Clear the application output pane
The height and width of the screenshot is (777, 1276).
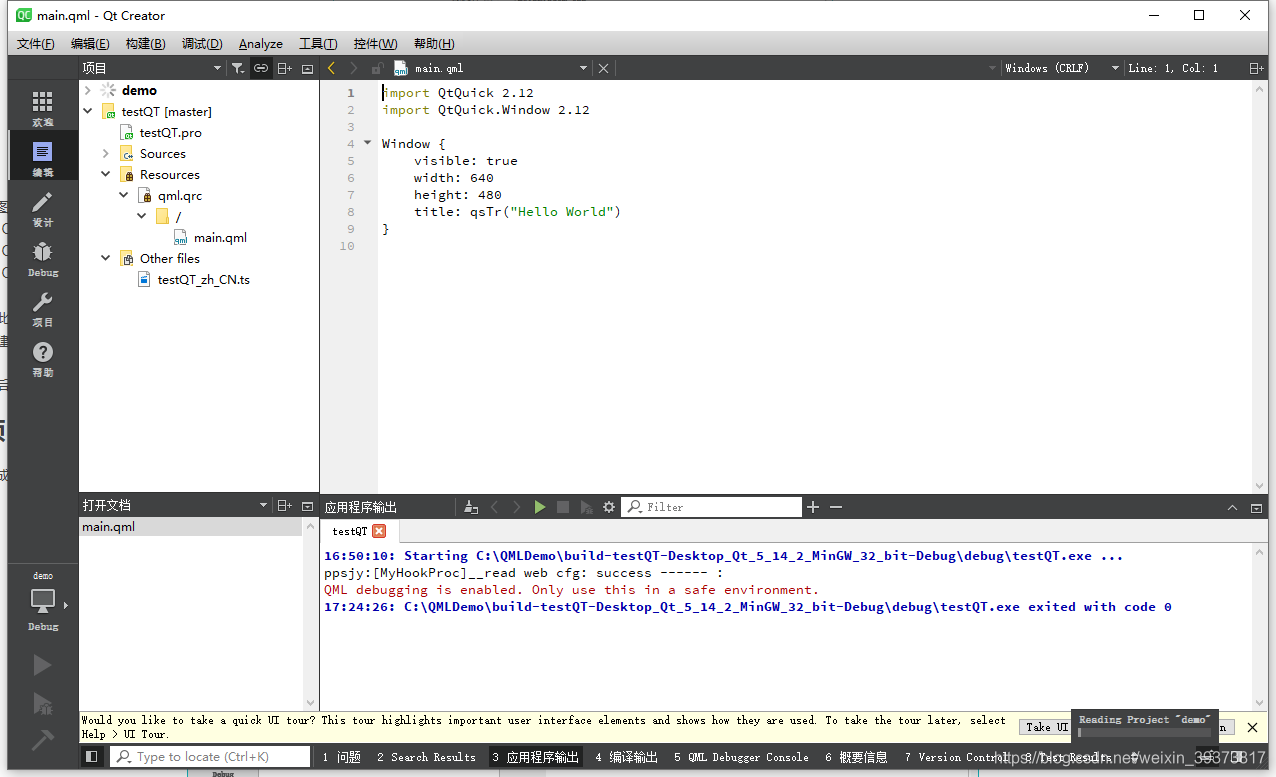[471, 507]
